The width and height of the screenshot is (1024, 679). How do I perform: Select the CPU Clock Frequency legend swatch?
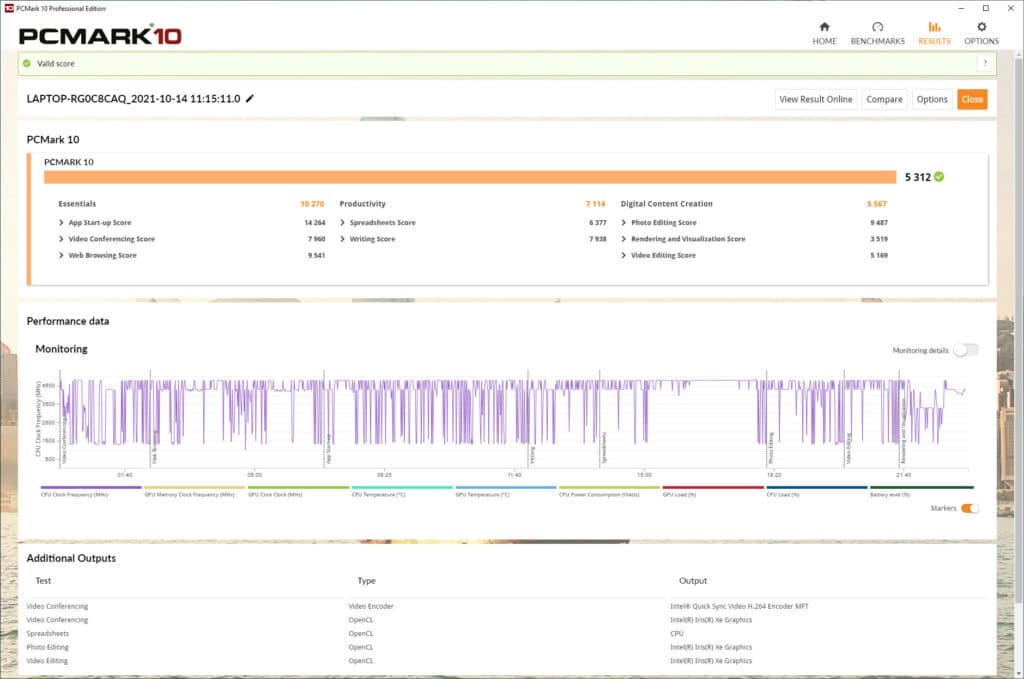[x=91, y=487]
